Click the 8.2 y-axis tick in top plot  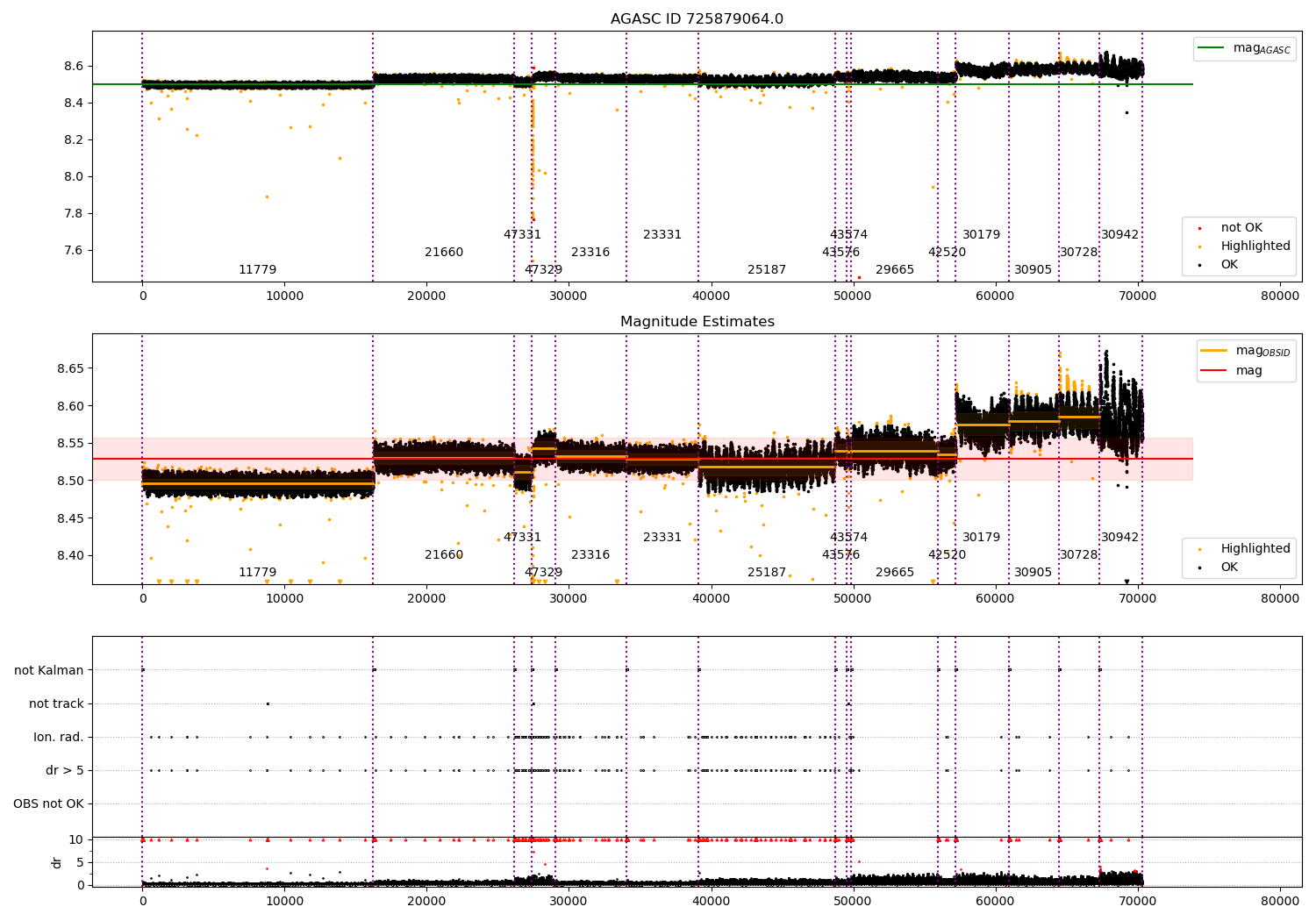tap(74, 140)
